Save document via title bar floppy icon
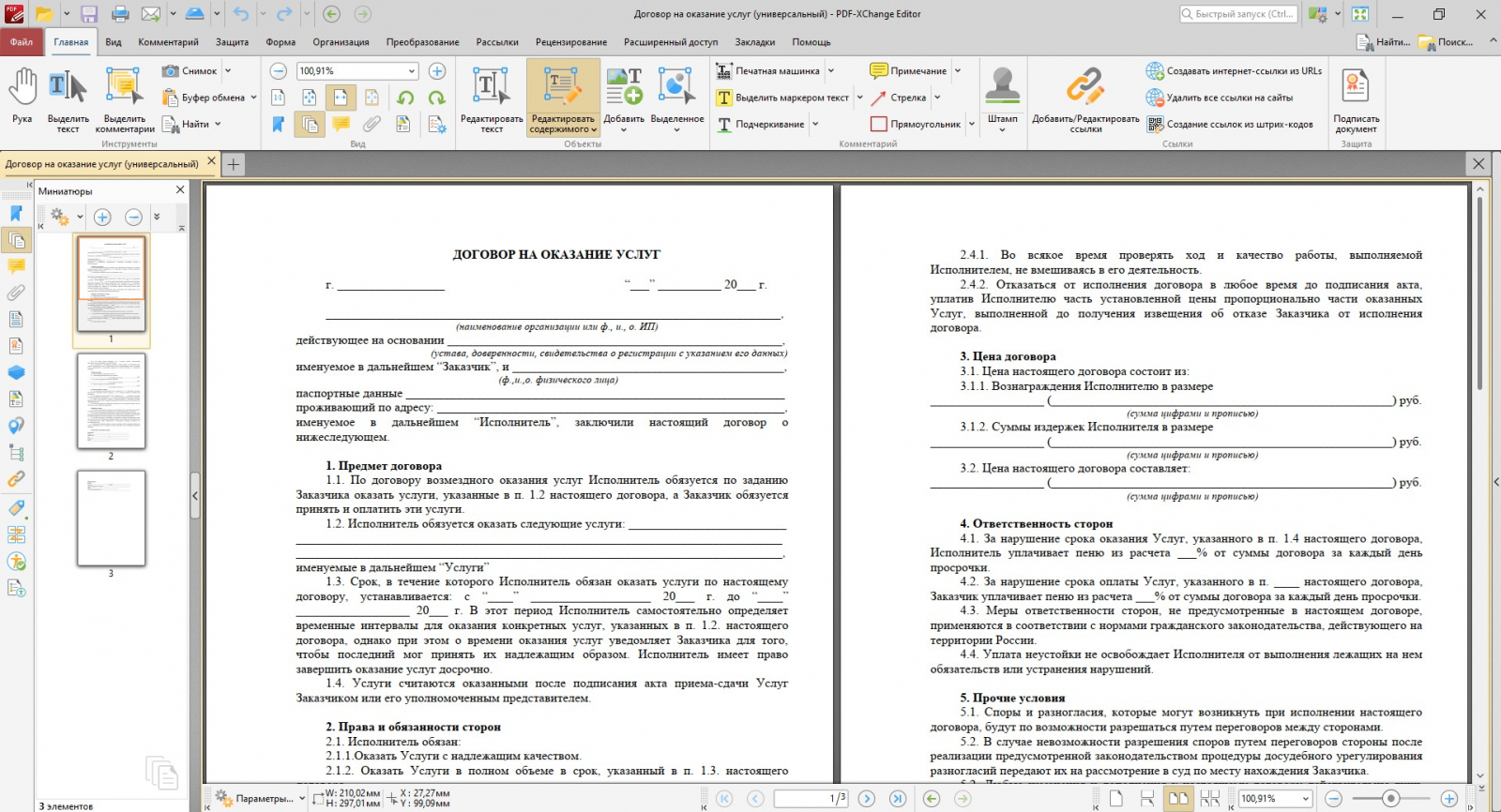The height and width of the screenshot is (812, 1501). (89, 14)
